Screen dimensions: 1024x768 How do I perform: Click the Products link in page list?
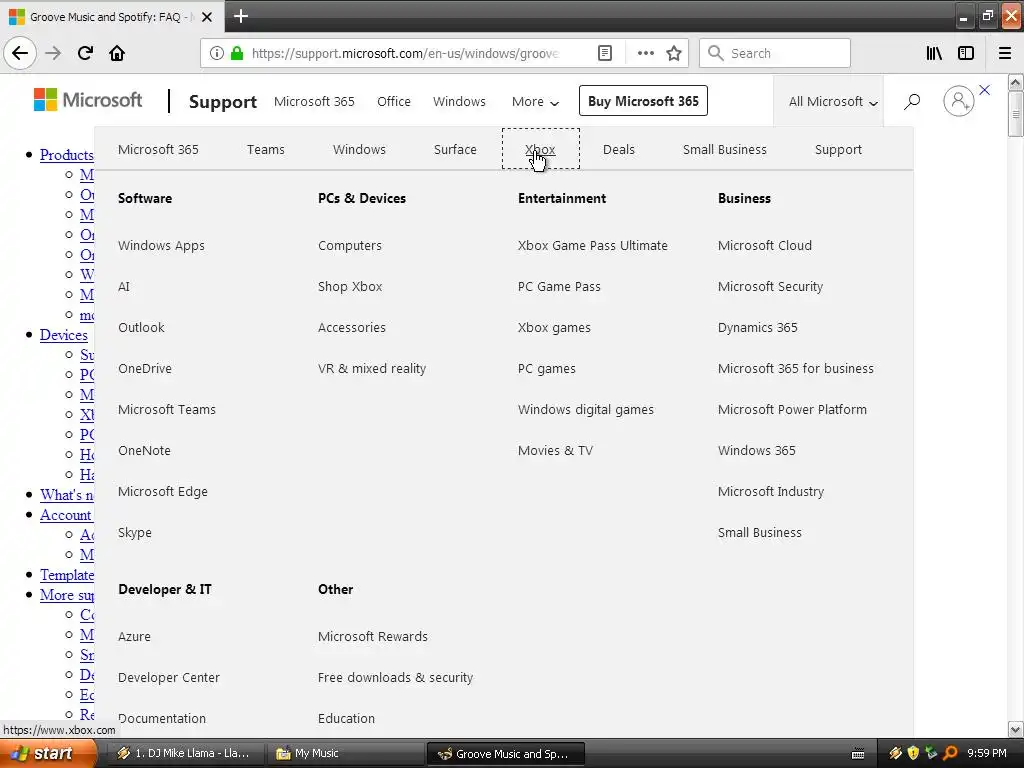[x=67, y=155]
